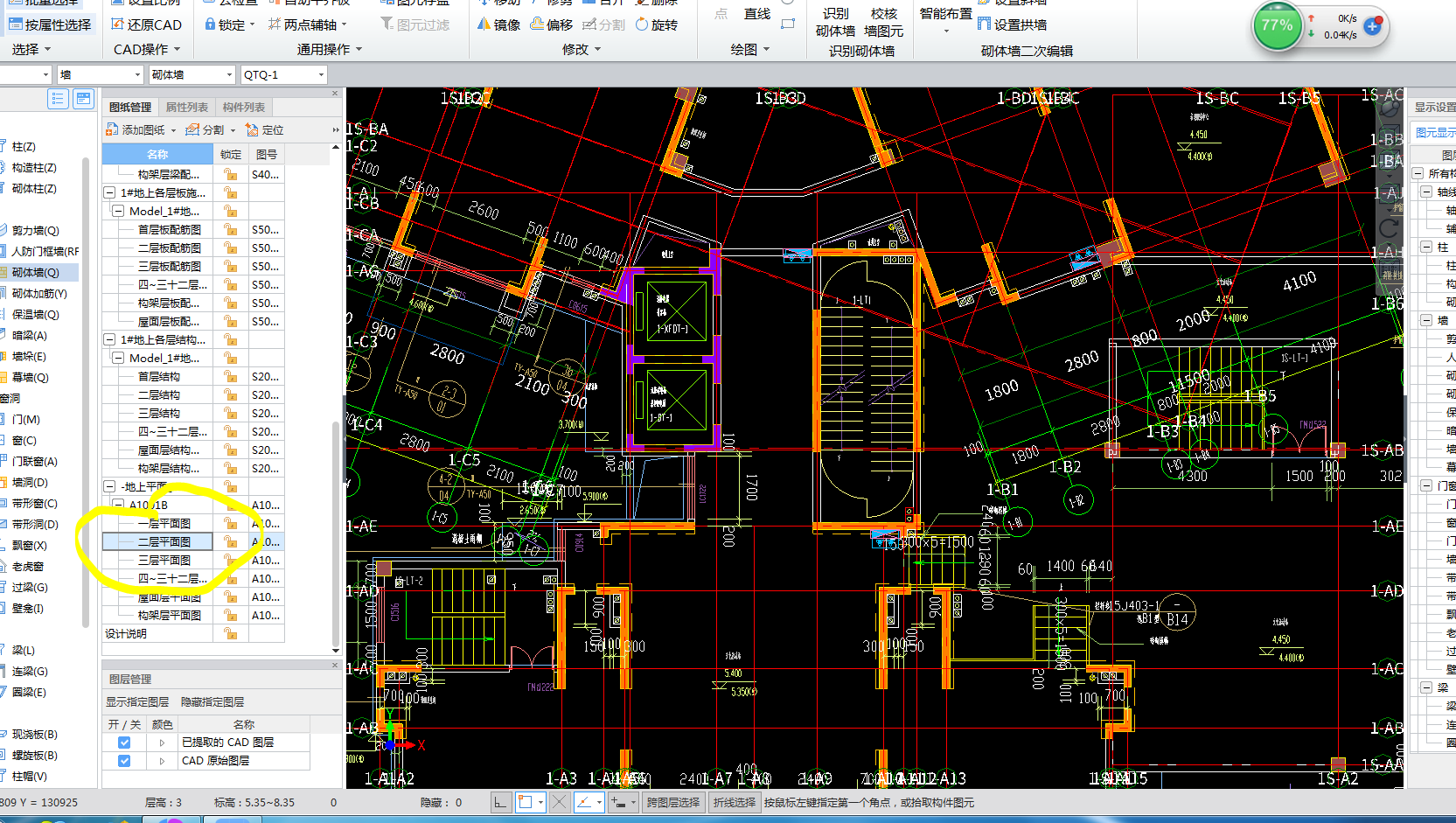Select the 隐藏指定图层 option
This screenshot has width=1456, height=823.
click(212, 701)
